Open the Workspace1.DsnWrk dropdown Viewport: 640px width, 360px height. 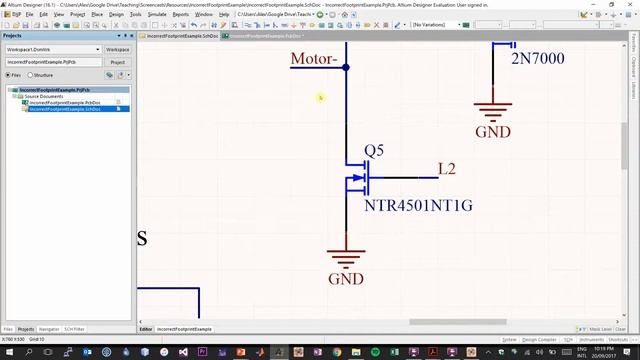pos(98,49)
